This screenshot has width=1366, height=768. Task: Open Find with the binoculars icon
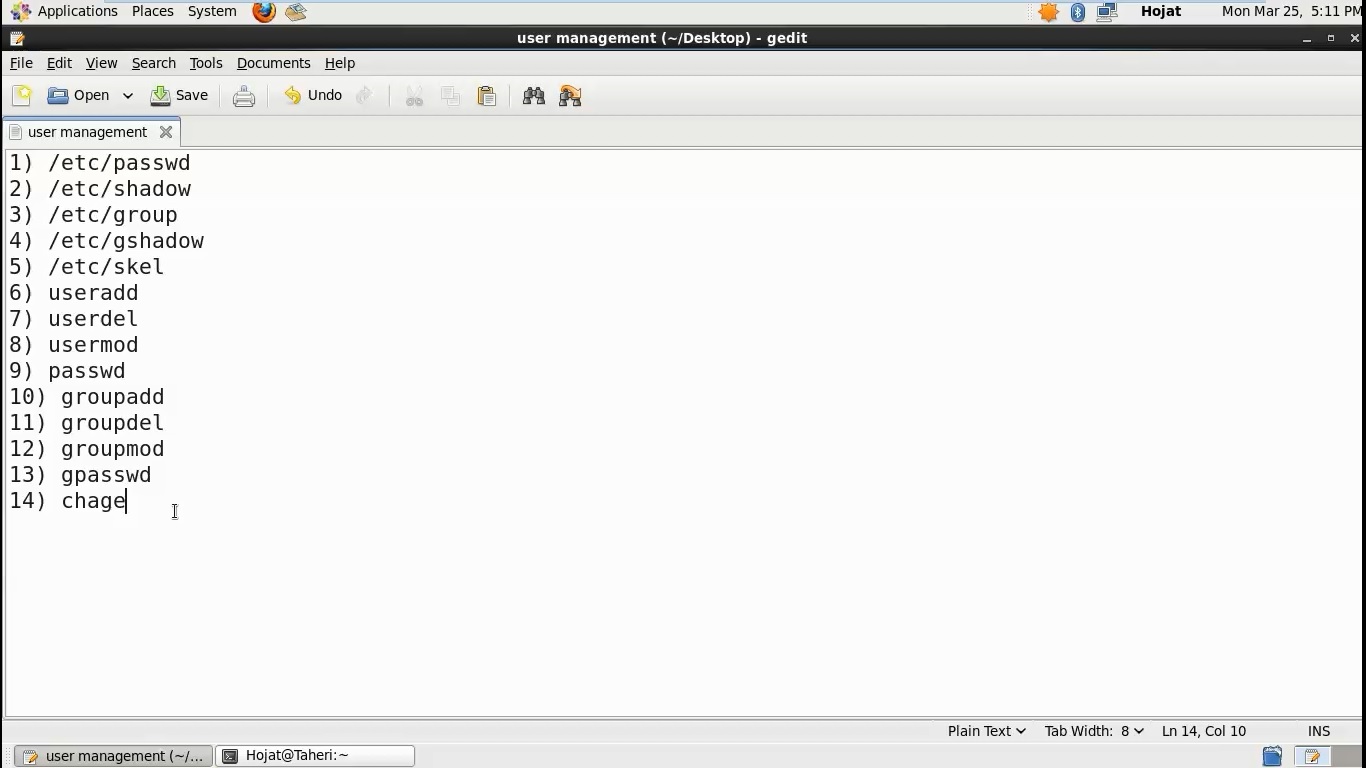[x=534, y=96]
